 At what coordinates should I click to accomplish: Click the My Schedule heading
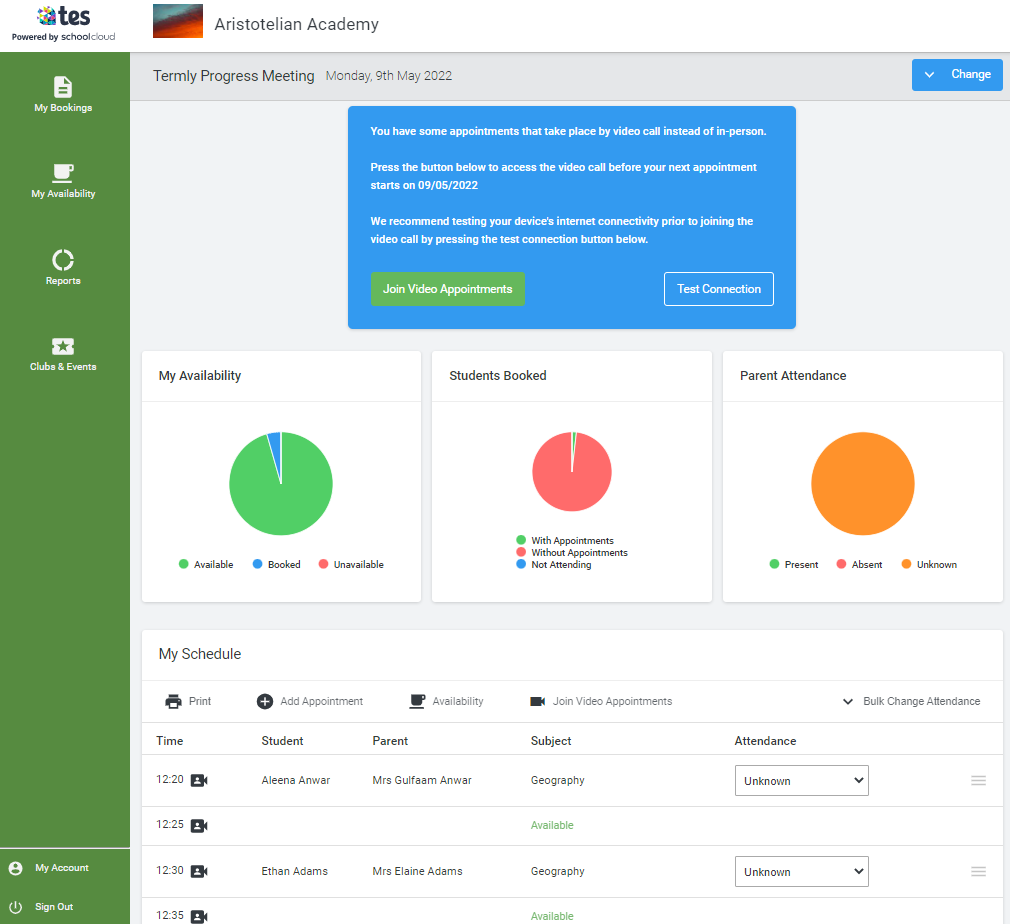point(200,654)
